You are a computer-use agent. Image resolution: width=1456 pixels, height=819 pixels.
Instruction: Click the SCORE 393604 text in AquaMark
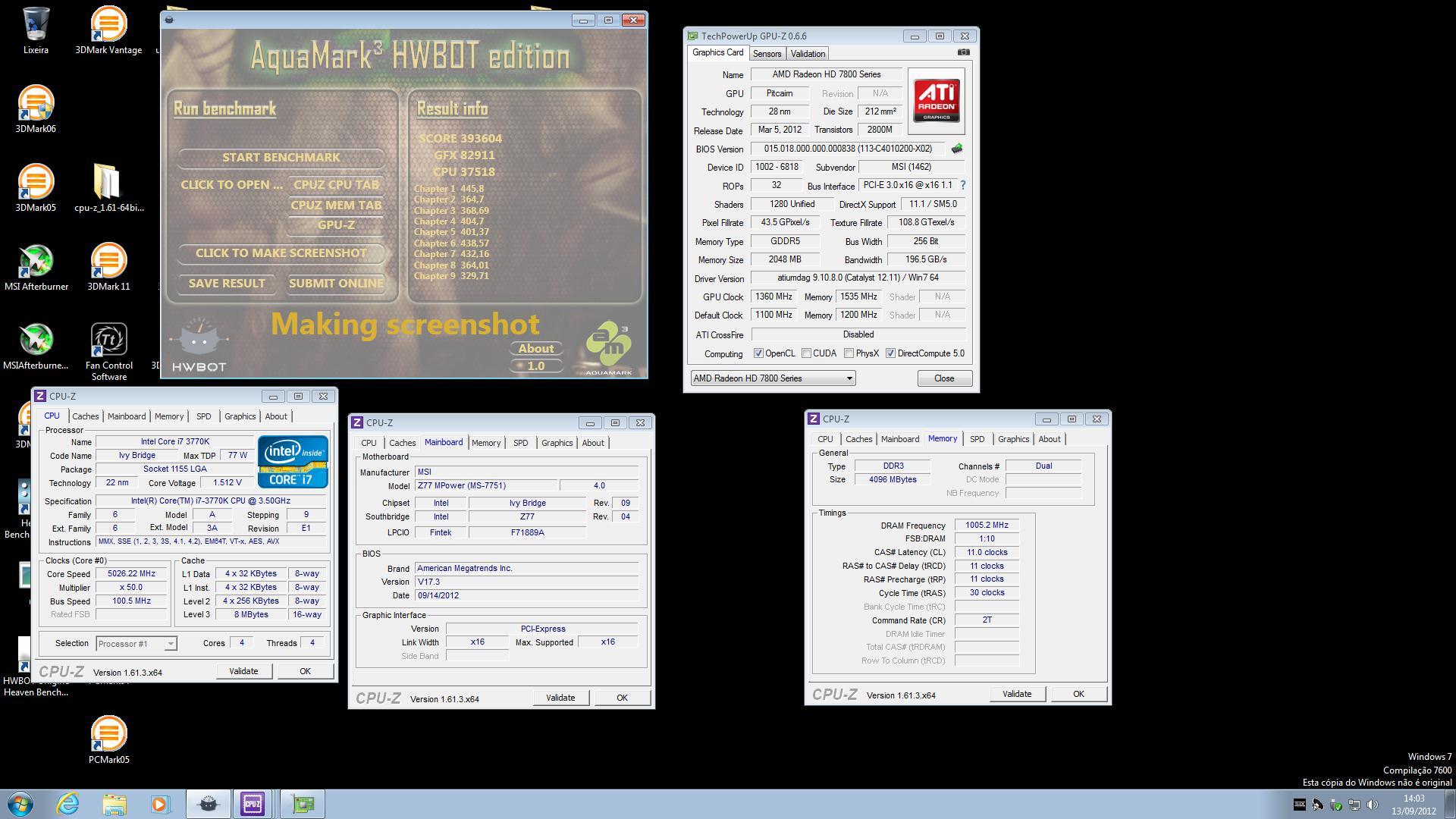[x=460, y=139]
